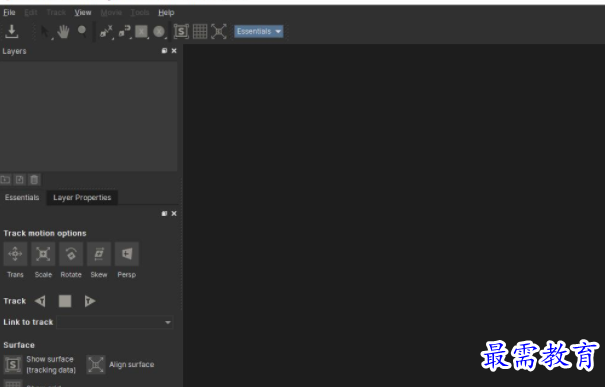Open the File menu

(9, 12)
